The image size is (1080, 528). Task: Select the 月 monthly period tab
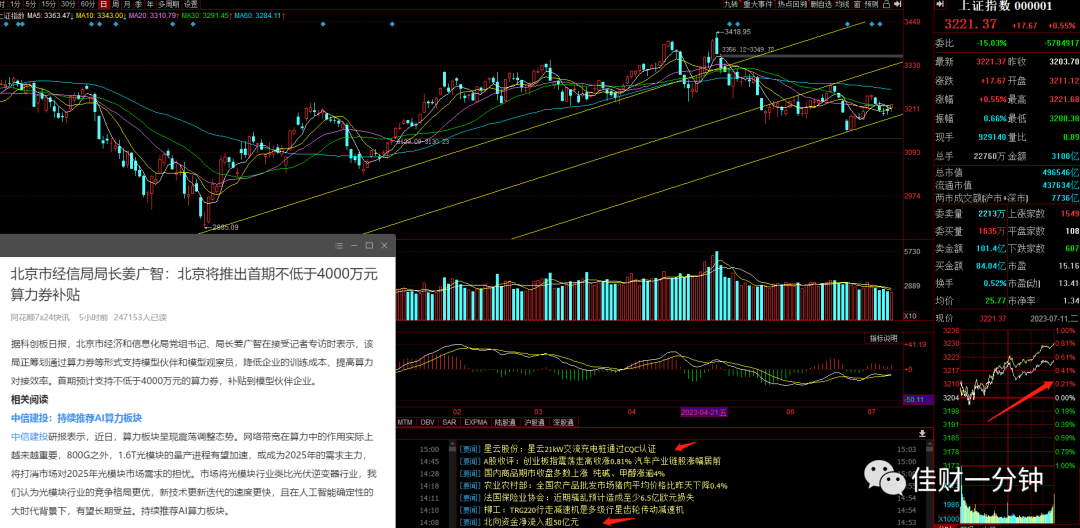pos(127,4)
